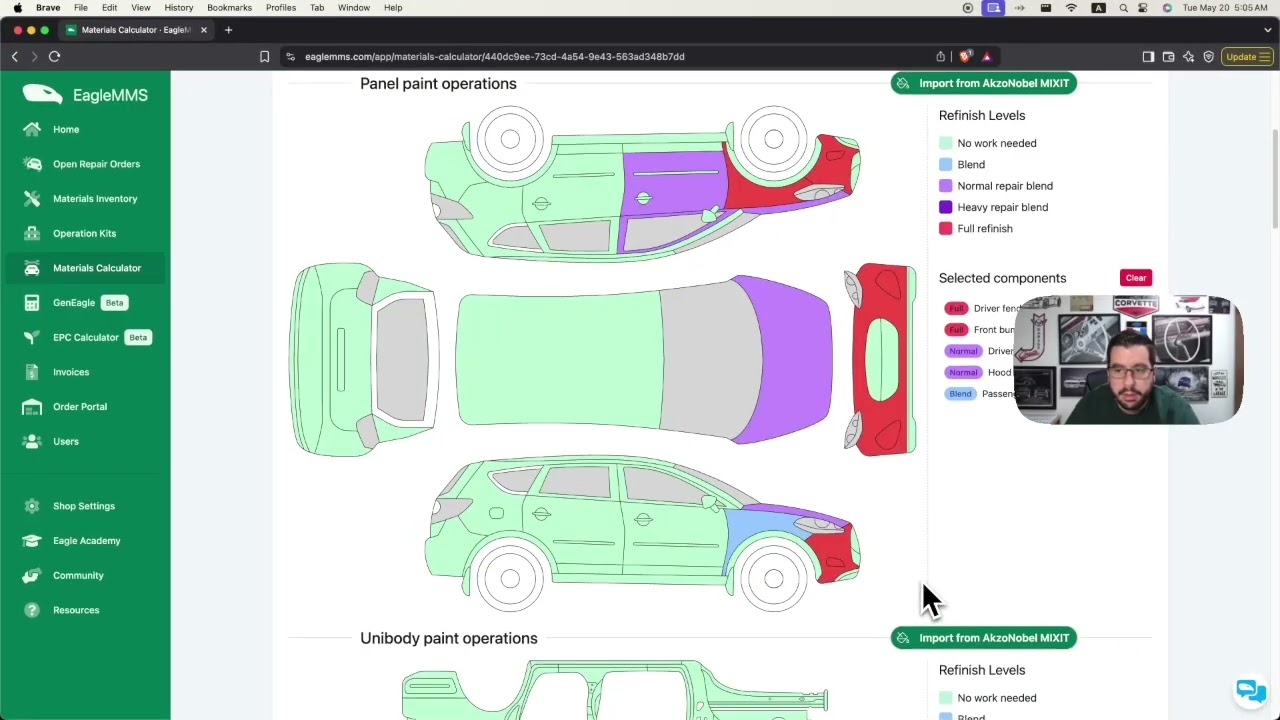Clear the selected components
This screenshot has height=720, width=1280.
pos(1136,278)
